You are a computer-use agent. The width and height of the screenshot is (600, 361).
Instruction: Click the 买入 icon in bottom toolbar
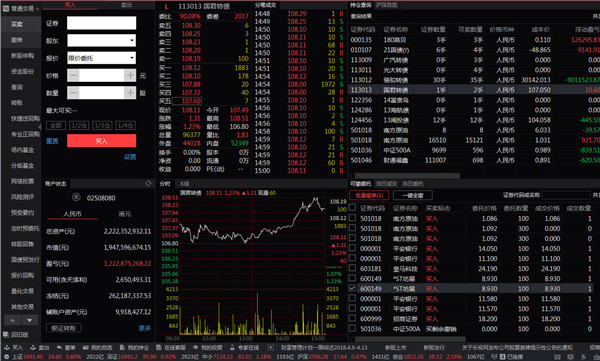[x=7, y=348]
